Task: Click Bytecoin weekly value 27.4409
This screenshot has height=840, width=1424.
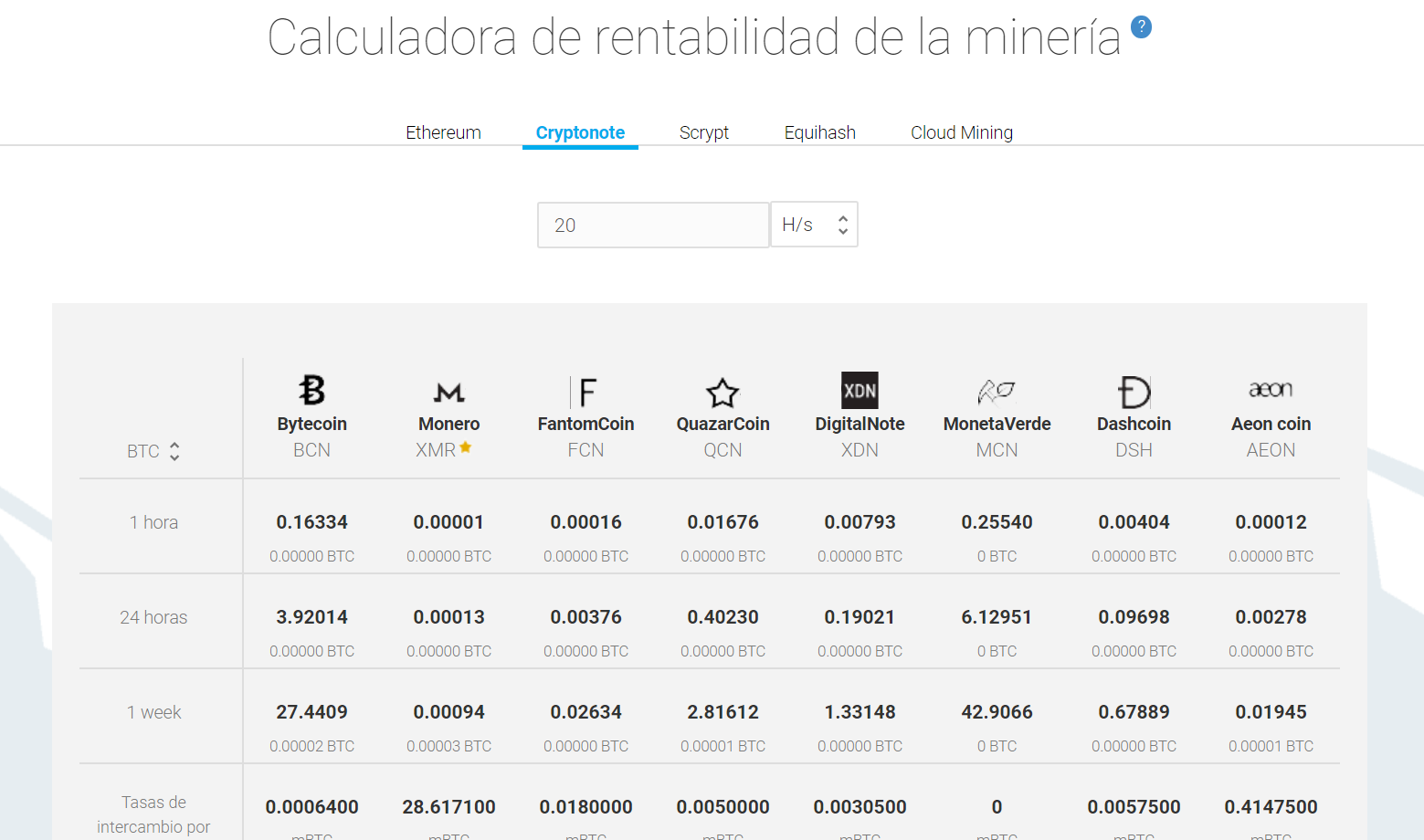Action: tap(312, 712)
